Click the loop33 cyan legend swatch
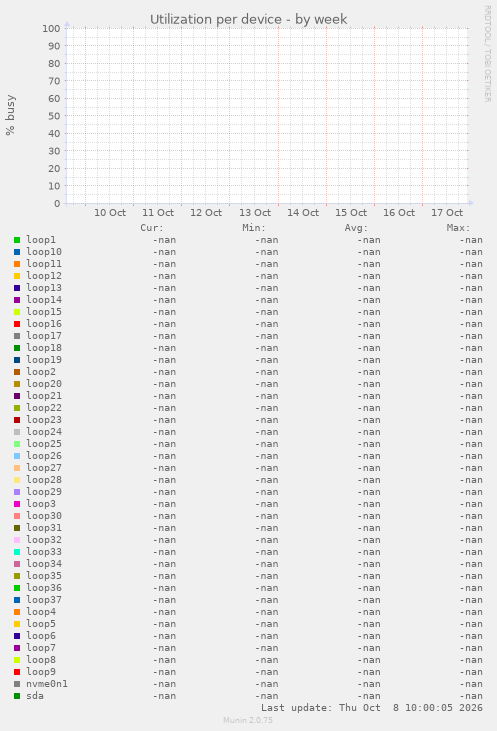The height and width of the screenshot is (731, 497). pos(17,552)
